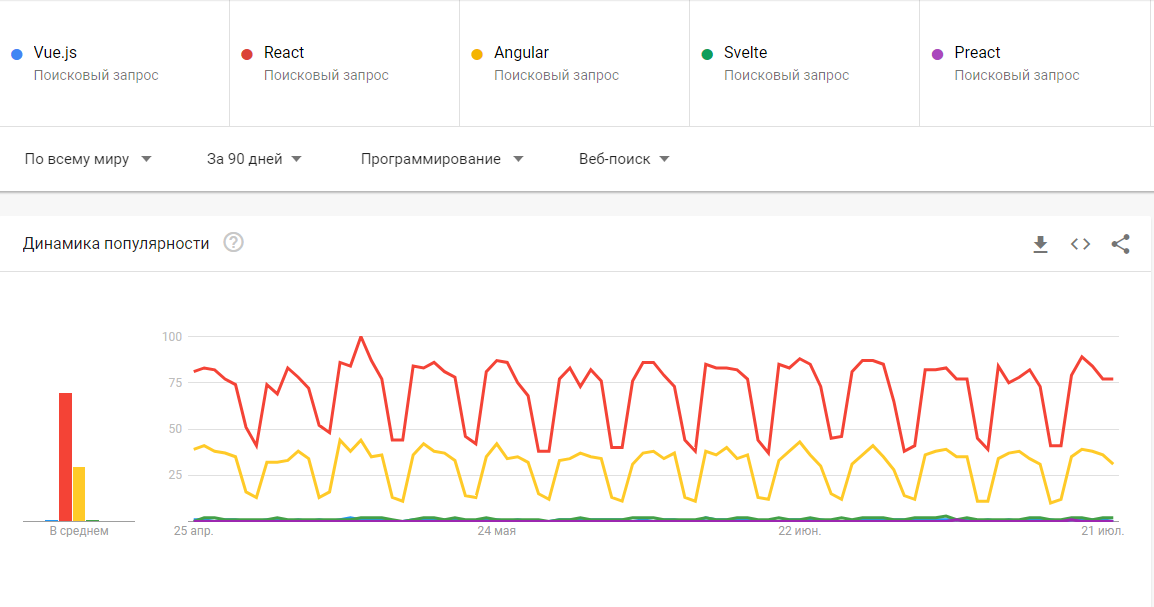This screenshot has height=607, width=1154.
Task: Download the popularity chart data
Action: click(1040, 244)
